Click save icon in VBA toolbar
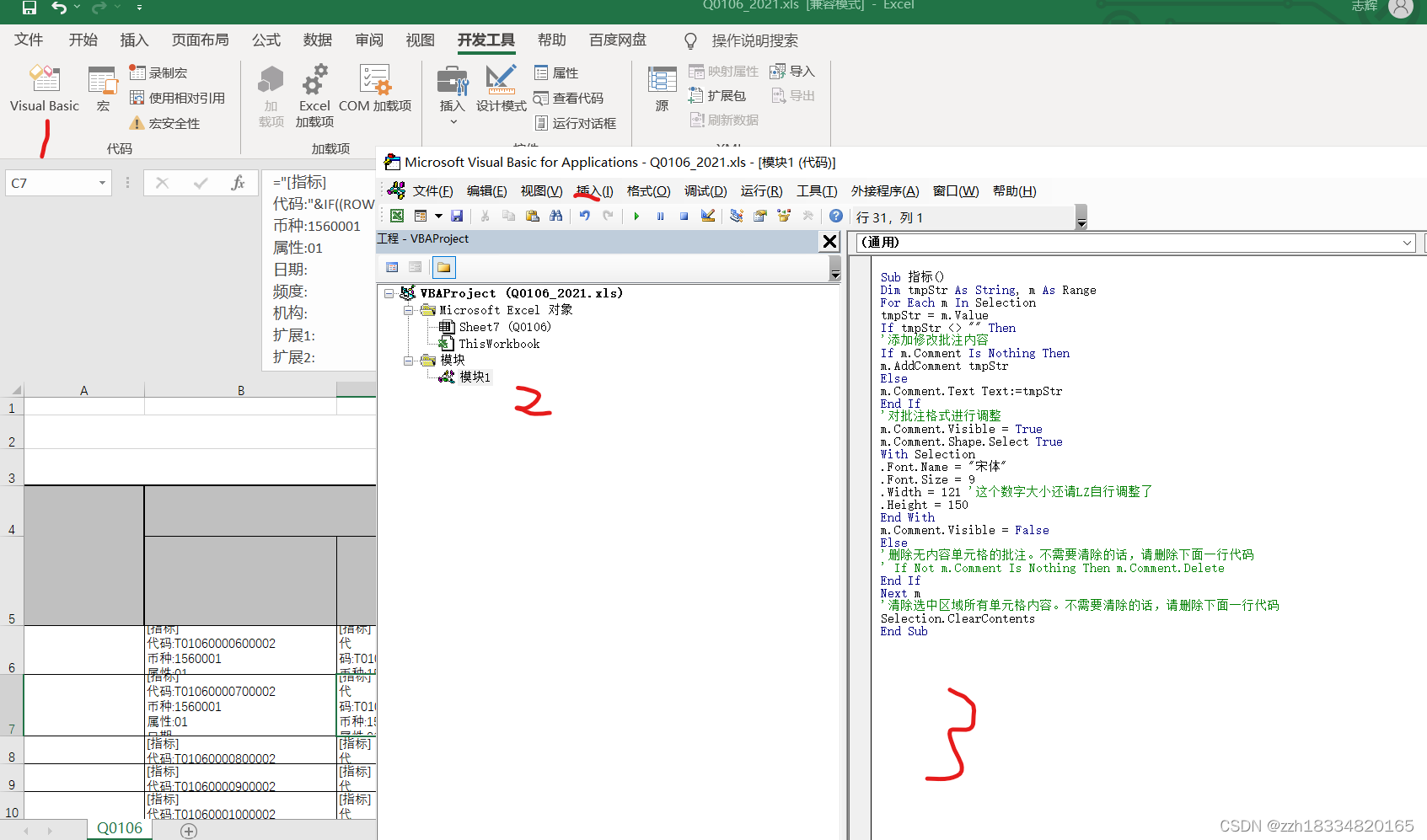1427x840 pixels. click(457, 217)
